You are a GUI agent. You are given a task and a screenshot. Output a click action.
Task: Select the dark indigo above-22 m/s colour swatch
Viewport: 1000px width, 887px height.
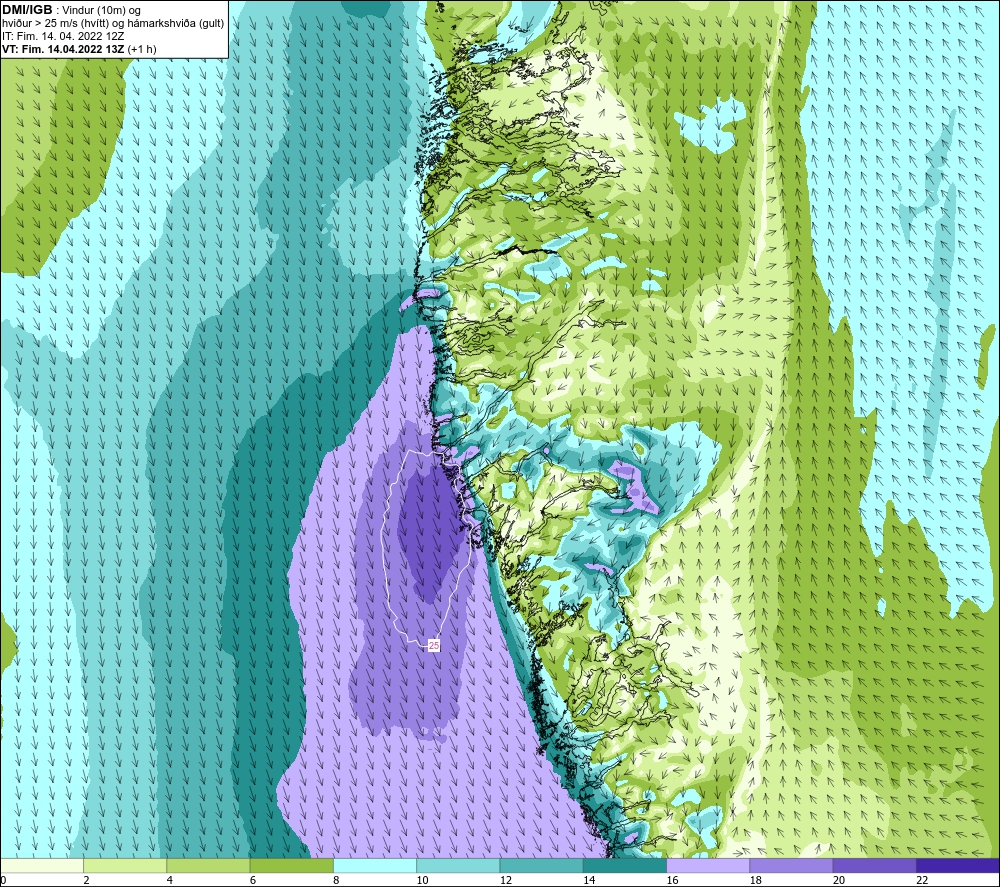(957, 865)
